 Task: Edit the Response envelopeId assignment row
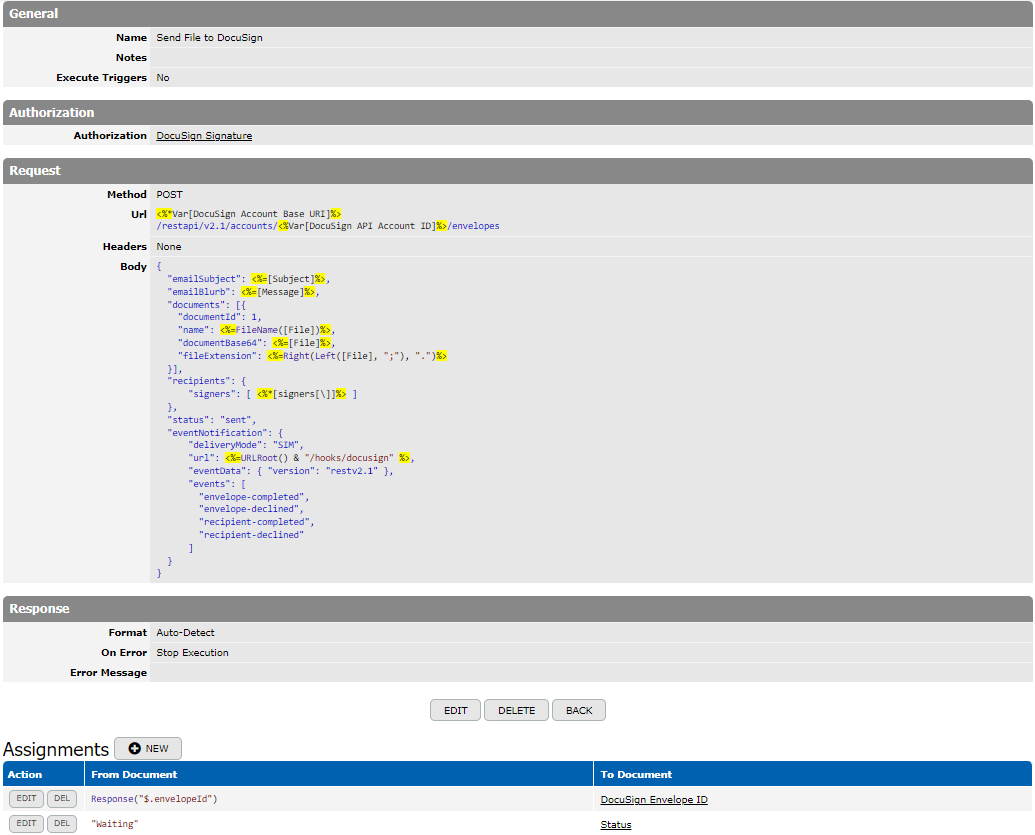pyautogui.click(x=26, y=799)
